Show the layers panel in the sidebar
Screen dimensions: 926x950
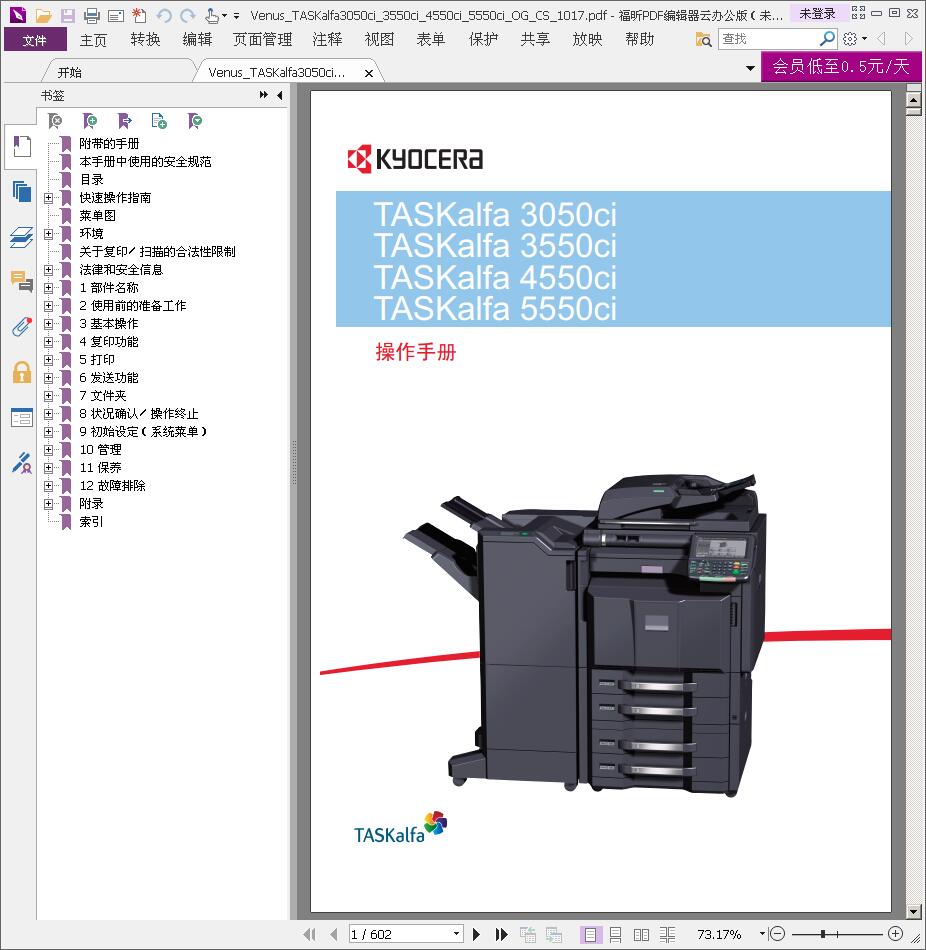pos(22,237)
